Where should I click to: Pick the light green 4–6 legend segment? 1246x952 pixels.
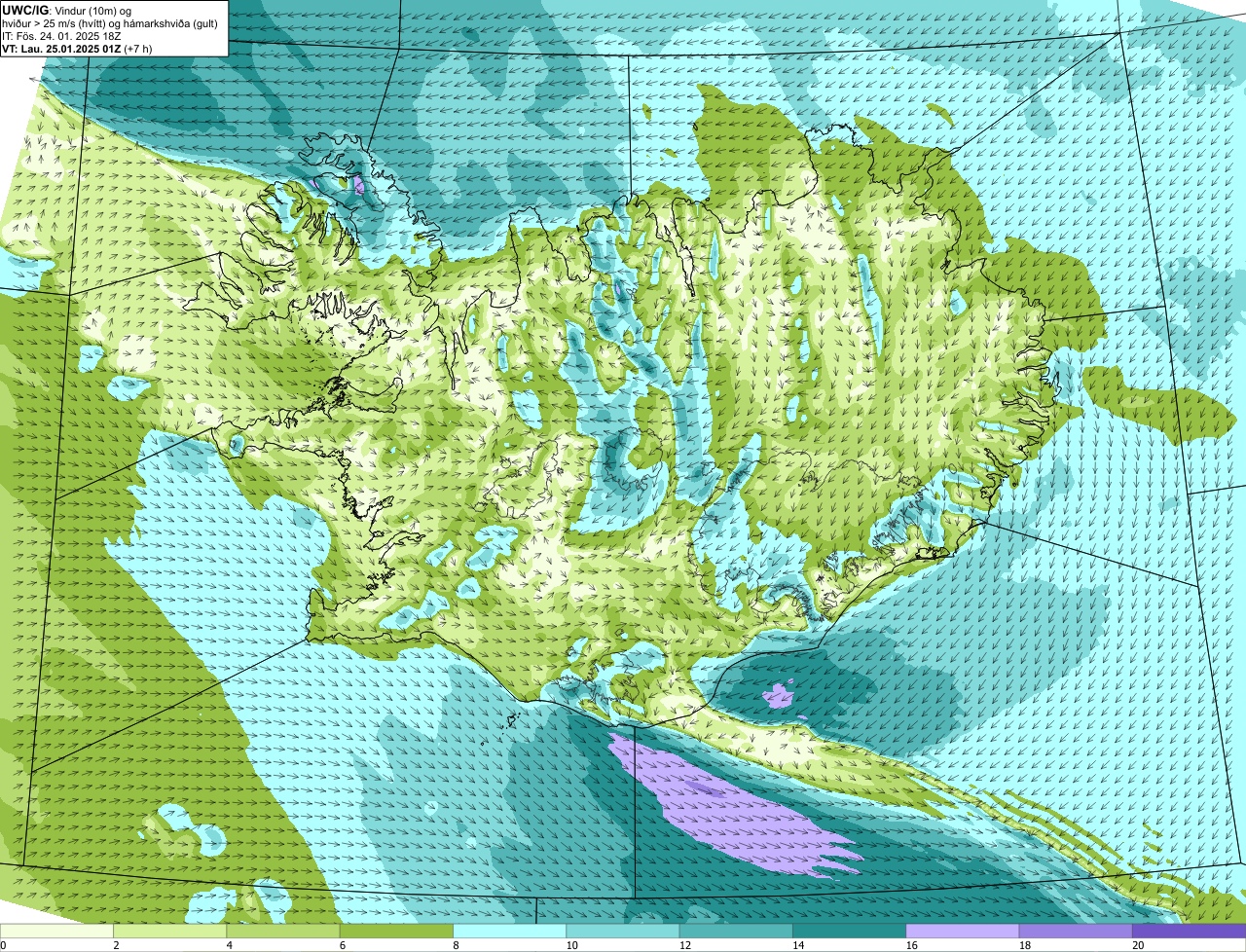click(x=283, y=931)
